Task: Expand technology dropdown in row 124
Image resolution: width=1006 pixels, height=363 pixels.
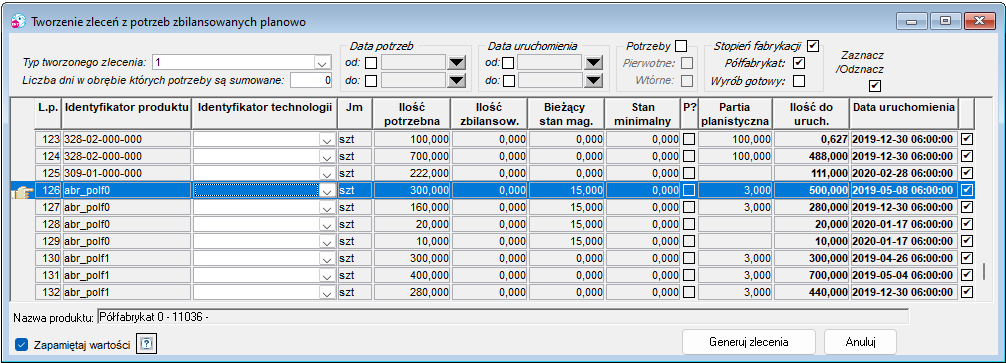Action: point(327,156)
